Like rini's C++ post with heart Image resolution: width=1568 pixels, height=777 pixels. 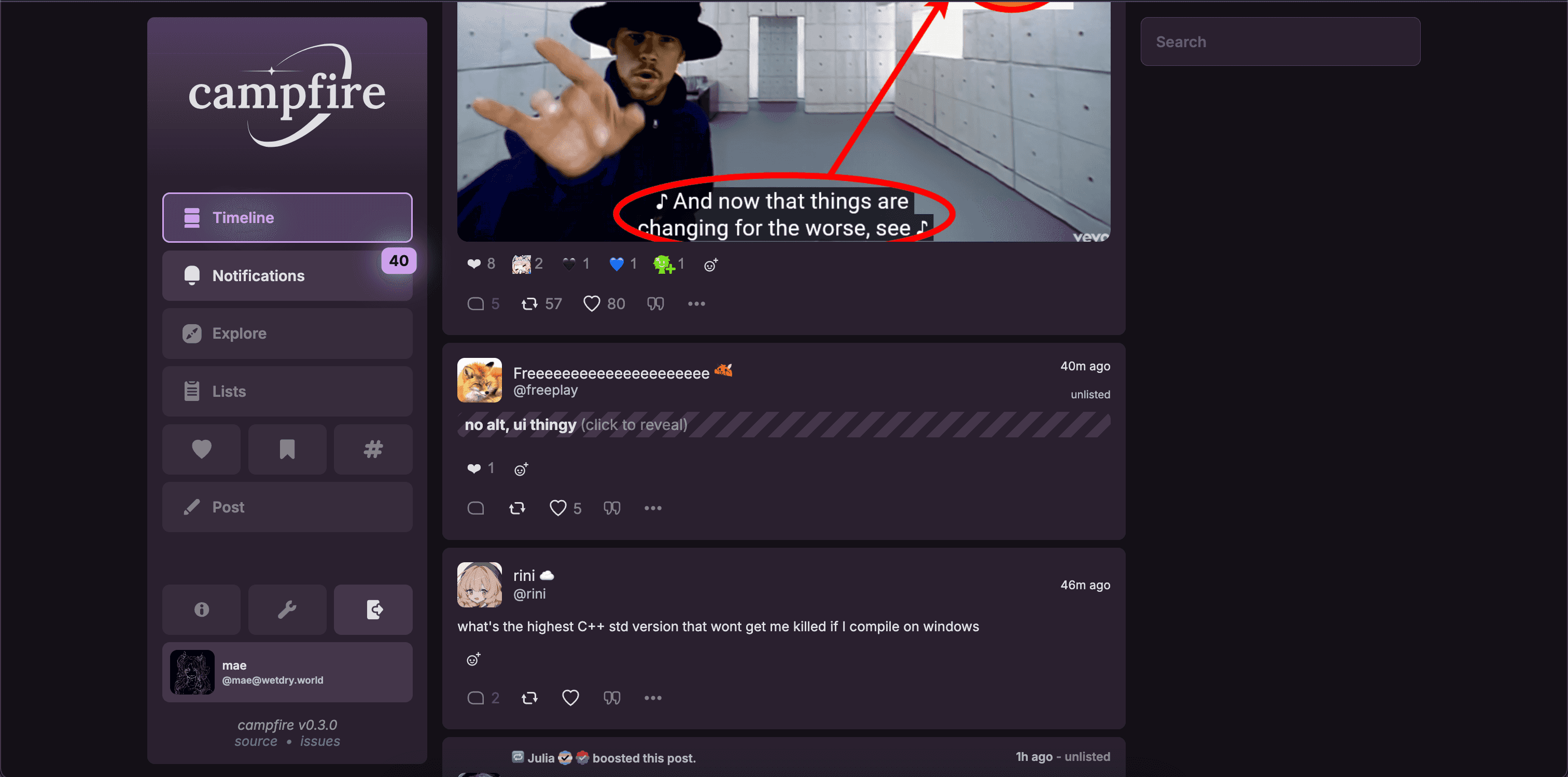point(570,698)
